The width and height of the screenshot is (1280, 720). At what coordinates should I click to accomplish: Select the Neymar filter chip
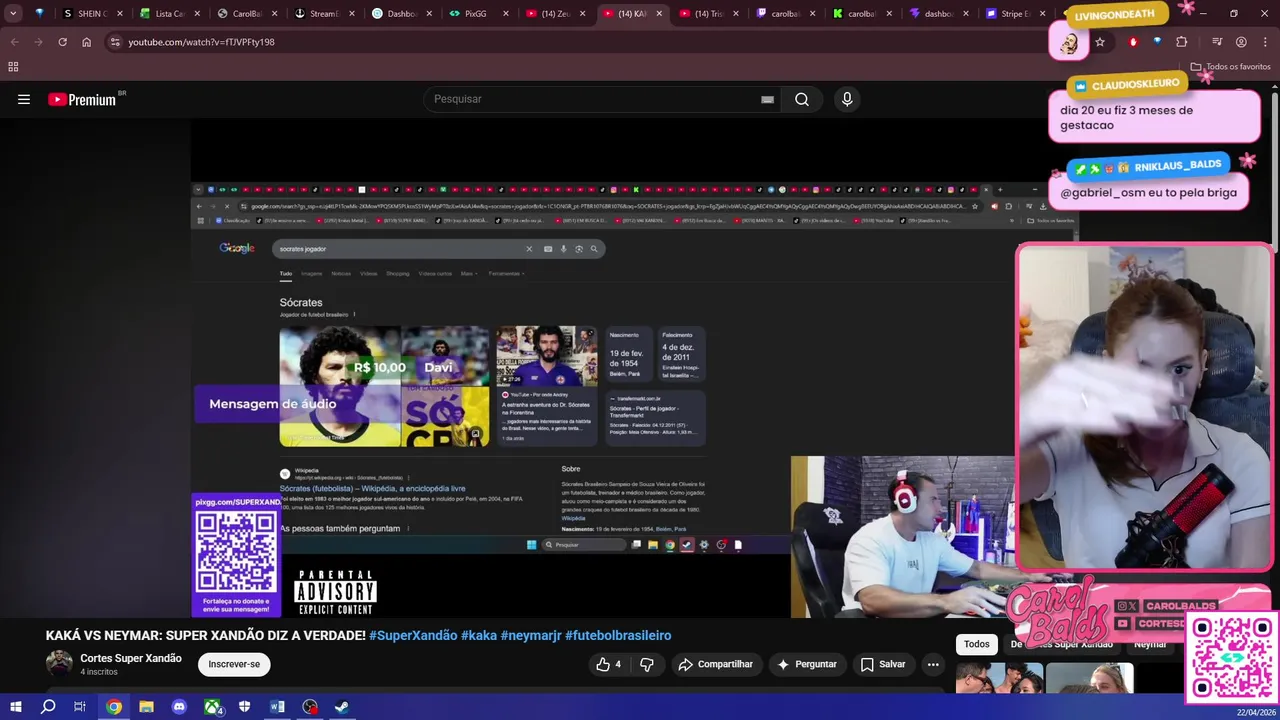[x=1150, y=644]
